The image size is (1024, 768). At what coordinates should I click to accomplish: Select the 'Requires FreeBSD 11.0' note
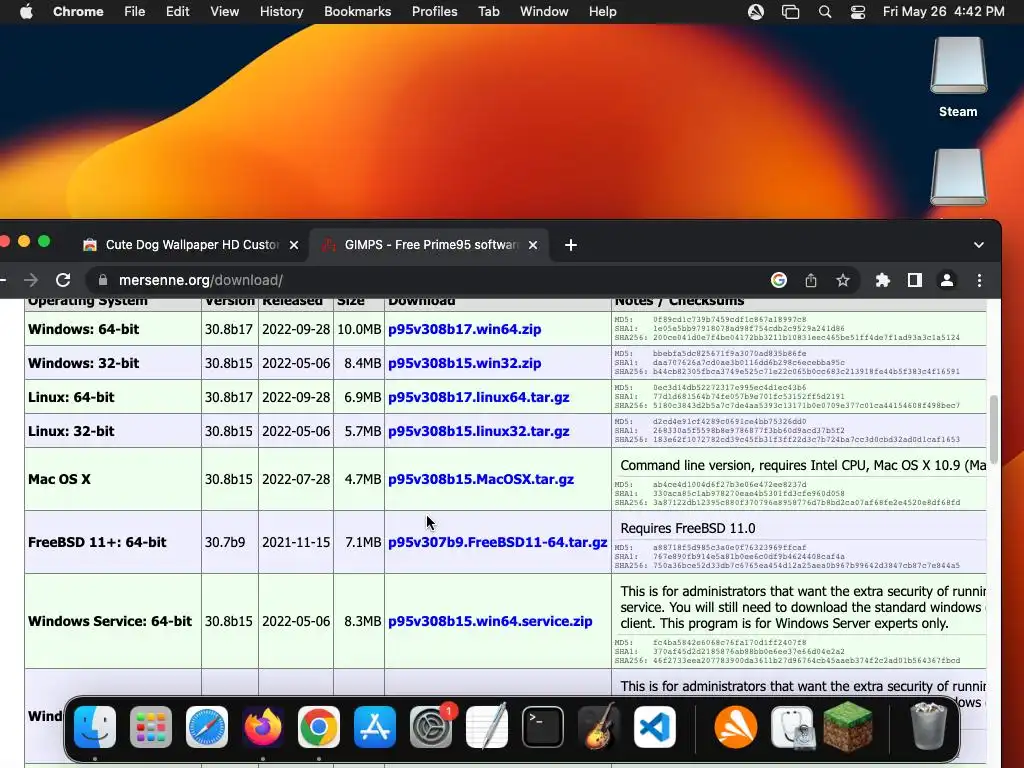click(x=688, y=528)
